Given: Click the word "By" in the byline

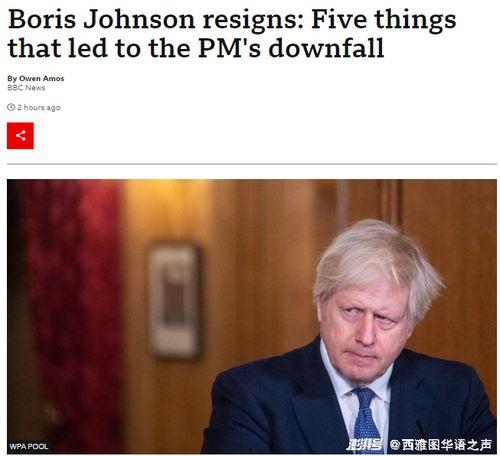Looking at the screenshot, I should 12,79.
